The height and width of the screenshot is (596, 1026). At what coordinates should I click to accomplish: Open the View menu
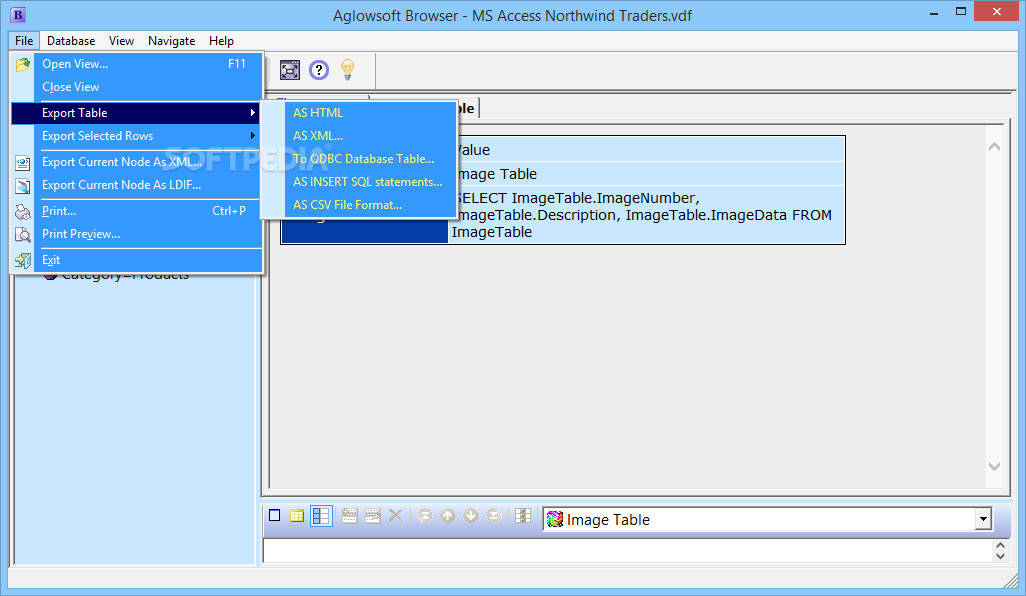click(x=121, y=41)
